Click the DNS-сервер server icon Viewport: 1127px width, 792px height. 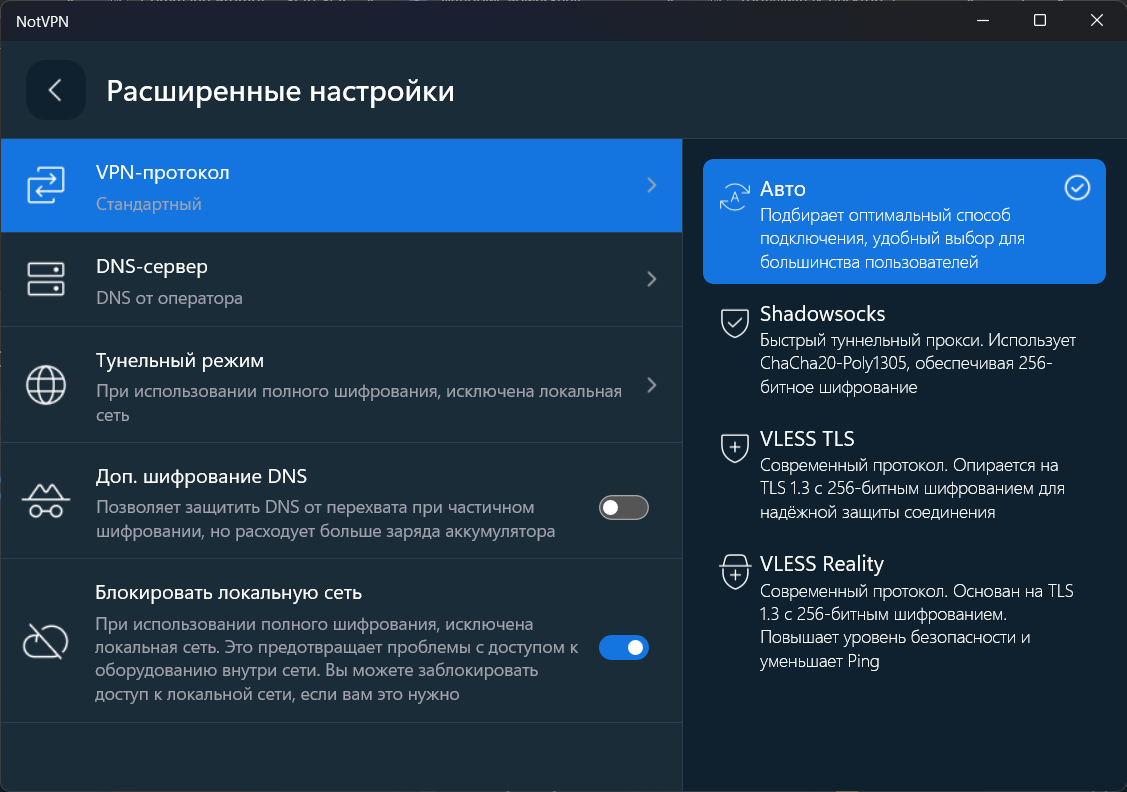click(x=46, y=279)
